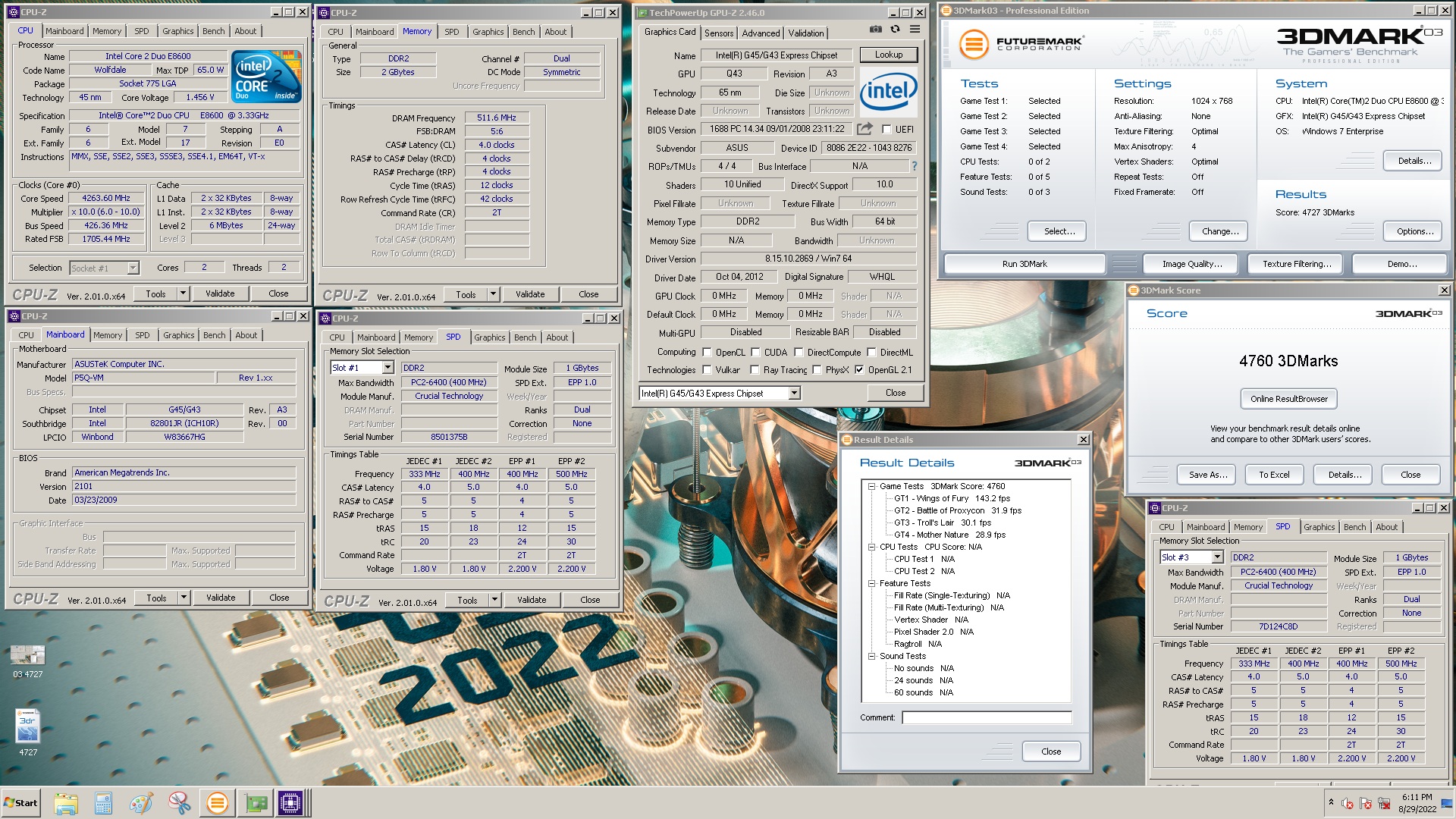Click Save As button in 3DMark Score

coord(1207,475)
